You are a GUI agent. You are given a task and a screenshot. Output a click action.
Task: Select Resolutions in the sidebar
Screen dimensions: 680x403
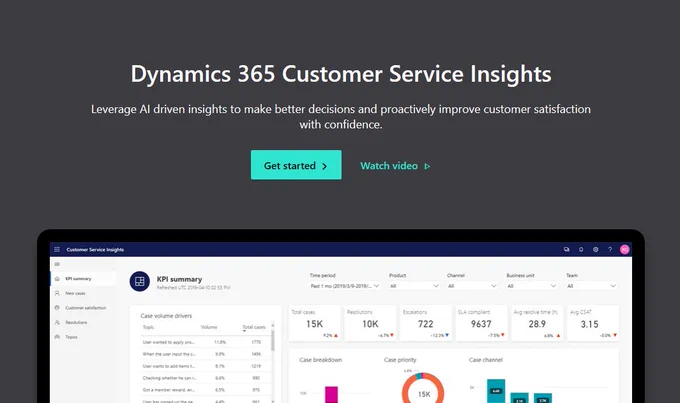pos(84,322)
